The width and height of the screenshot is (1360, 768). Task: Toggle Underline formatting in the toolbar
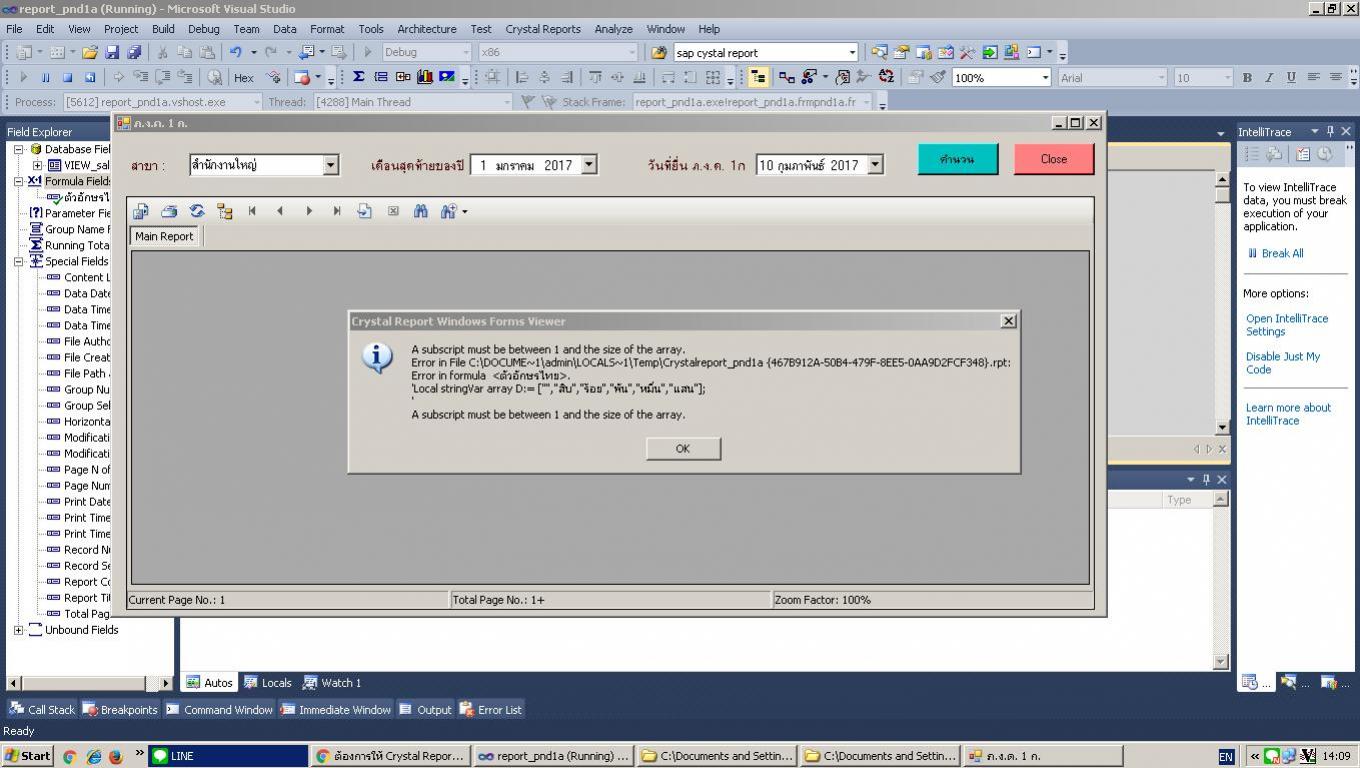click(1291, 77)
